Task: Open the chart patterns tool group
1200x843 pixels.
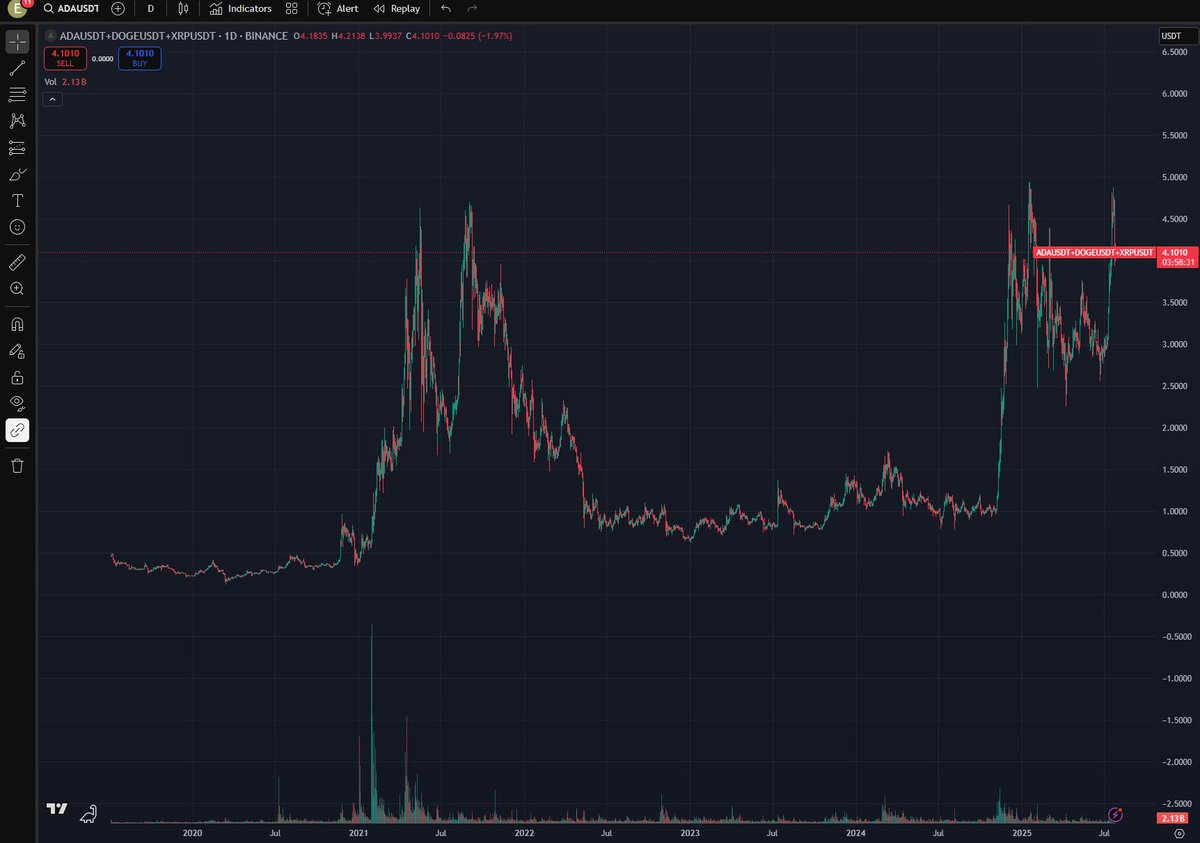Action: 17,121
